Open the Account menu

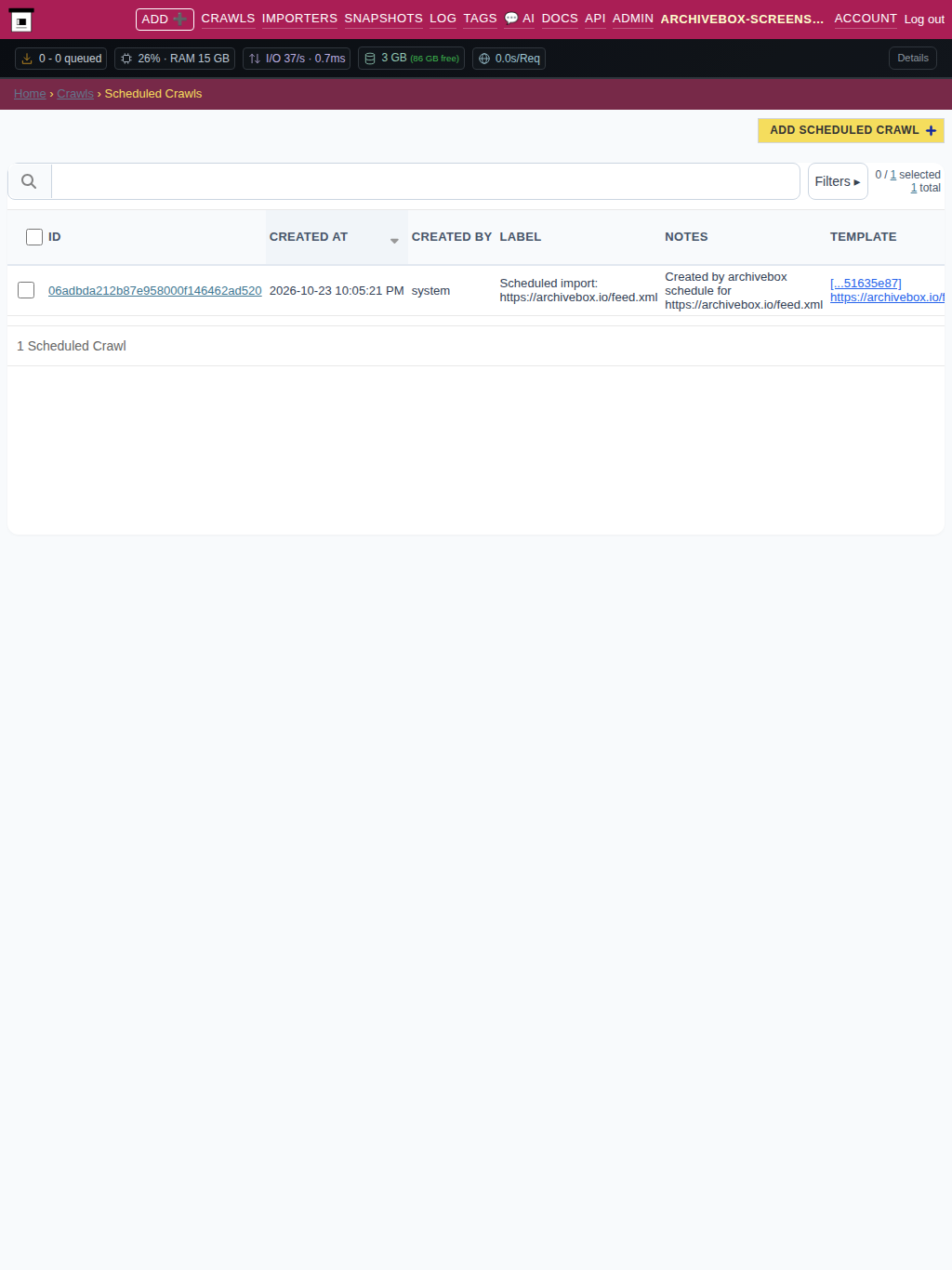pyautogui.click(x=866, y=19)
